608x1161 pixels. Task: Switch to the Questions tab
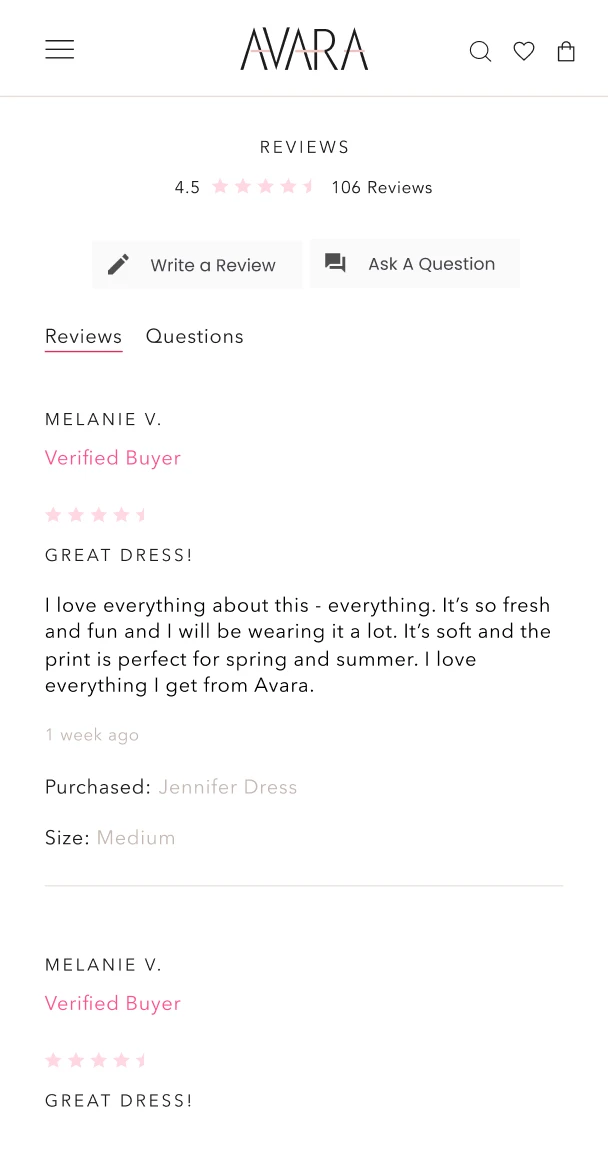pos(195,336)
